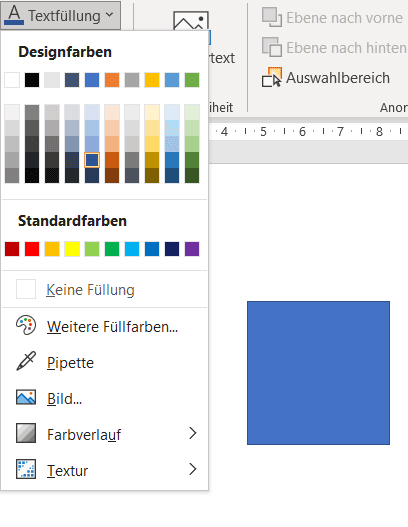Expand the Textur arrow chevron
The height and width of the screenshot is (527, 408).
[193, 469]
